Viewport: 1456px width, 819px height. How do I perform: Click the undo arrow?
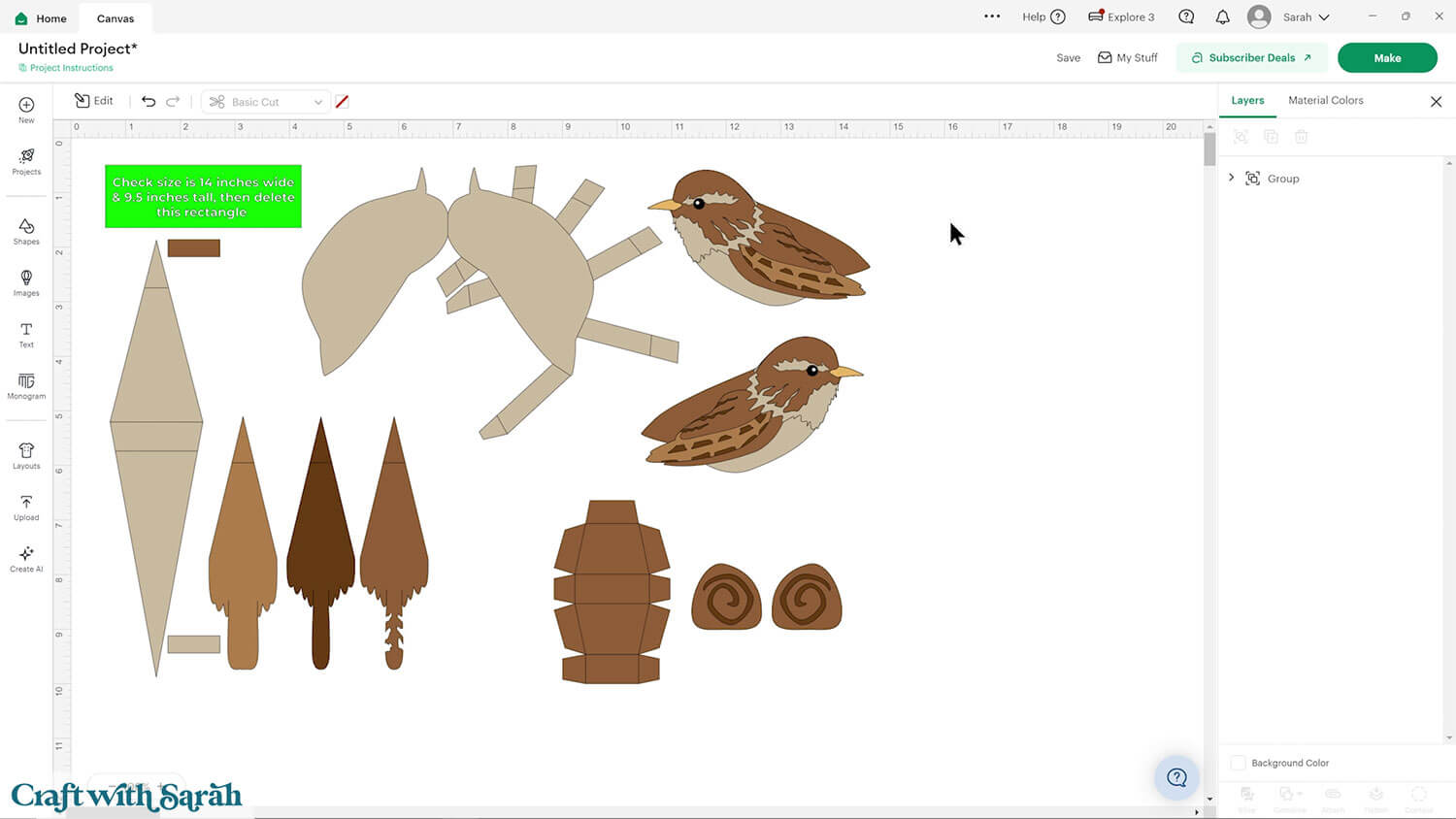coord(149,101)
